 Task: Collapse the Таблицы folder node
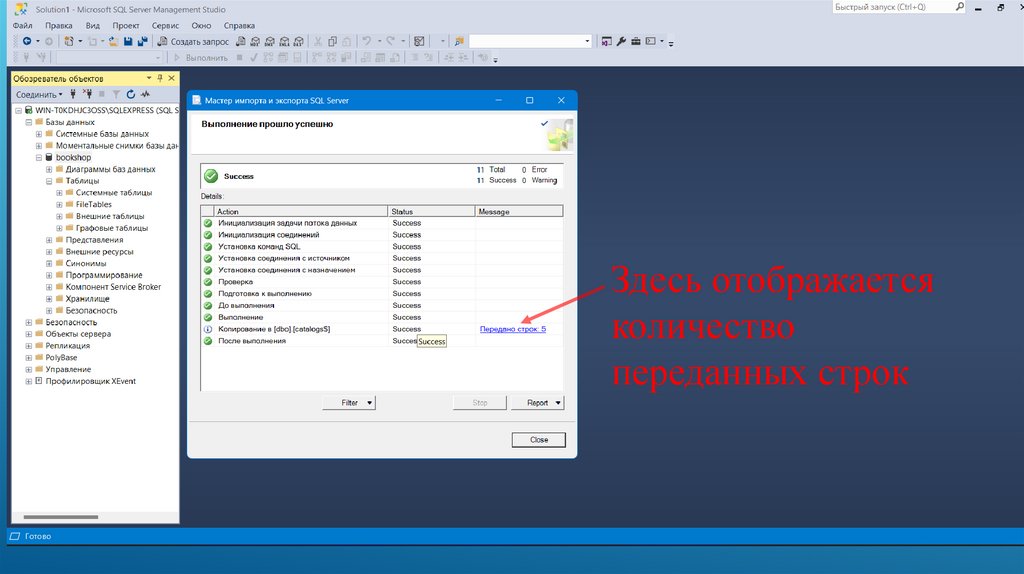point(49,181)
